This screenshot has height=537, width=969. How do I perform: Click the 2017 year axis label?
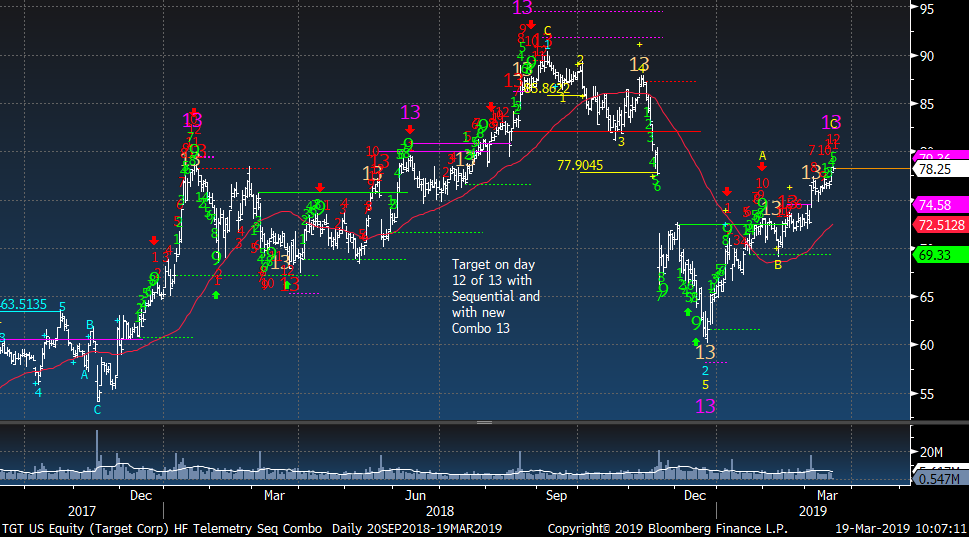coord(82,512)
